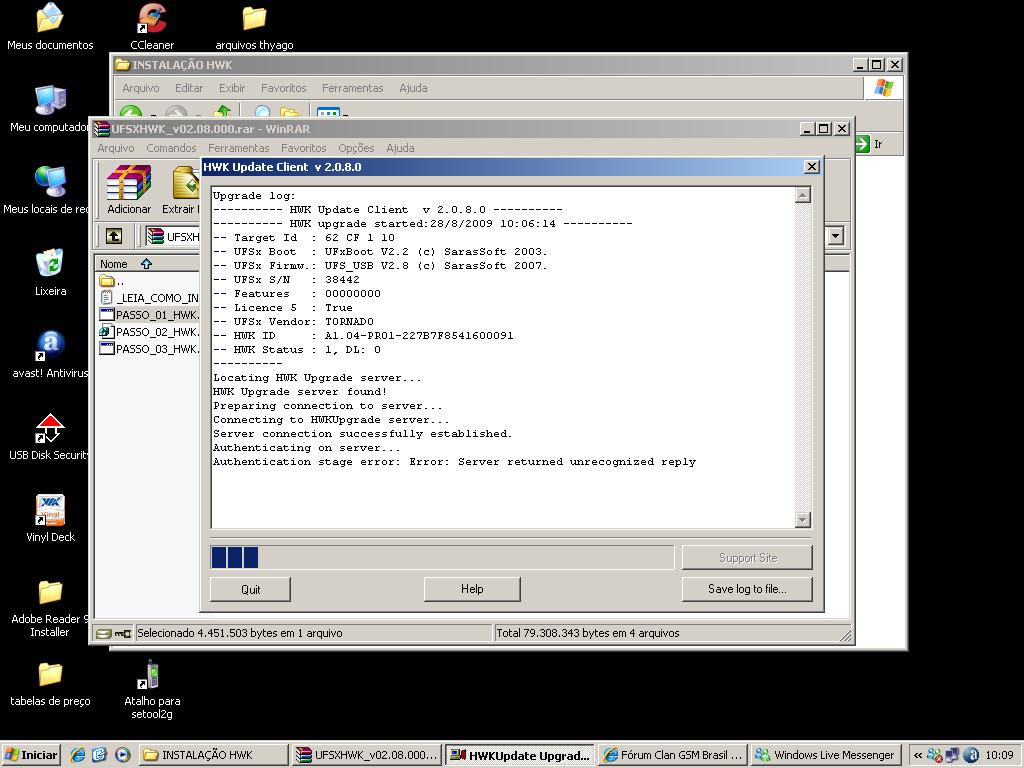
Task: Switch to Fórum Clan GSM Brasil taskbar button
Action: point(673,755)
